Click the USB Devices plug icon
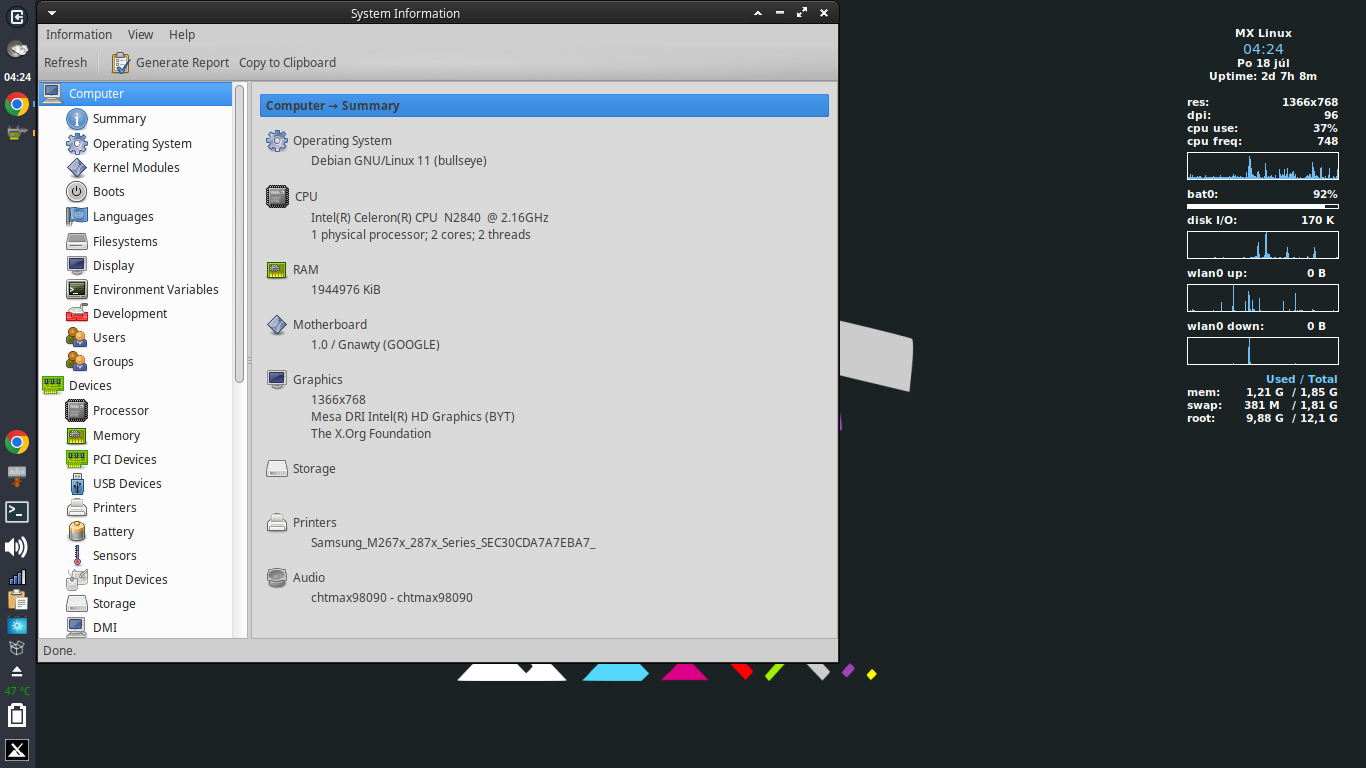The width and height of the screenshot is (1366, 768). (77, 483)
